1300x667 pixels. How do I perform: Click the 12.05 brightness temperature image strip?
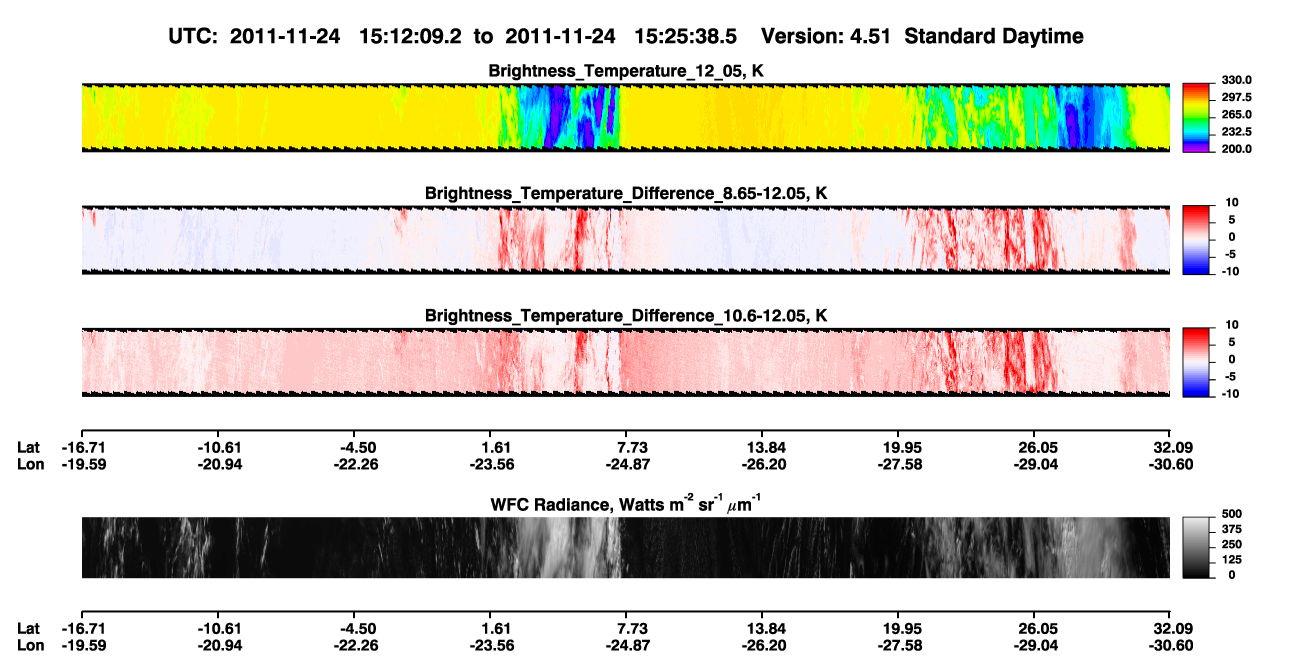[x=625, y=117]
